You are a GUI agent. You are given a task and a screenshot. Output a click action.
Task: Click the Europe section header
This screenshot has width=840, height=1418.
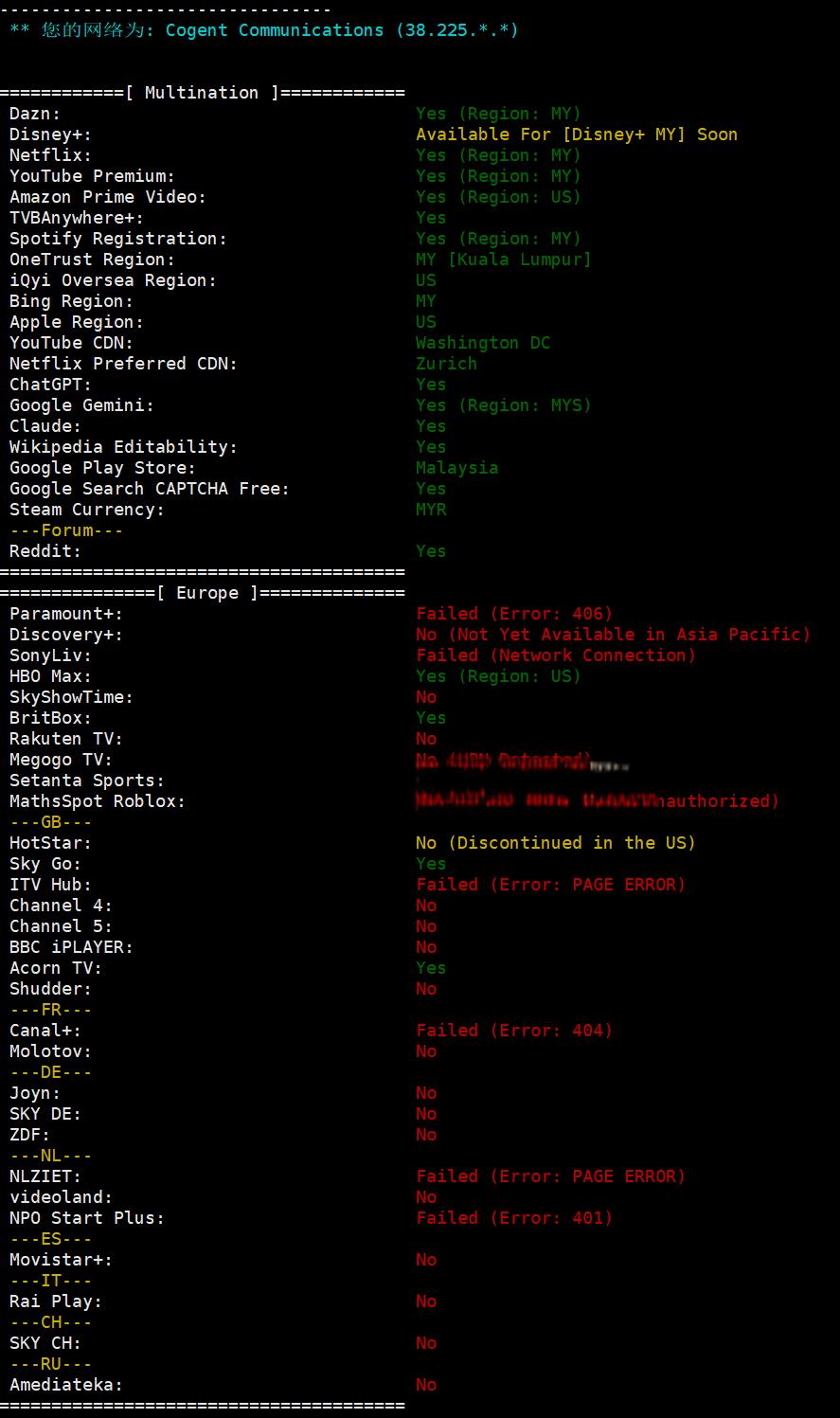(x=203, y=593)
